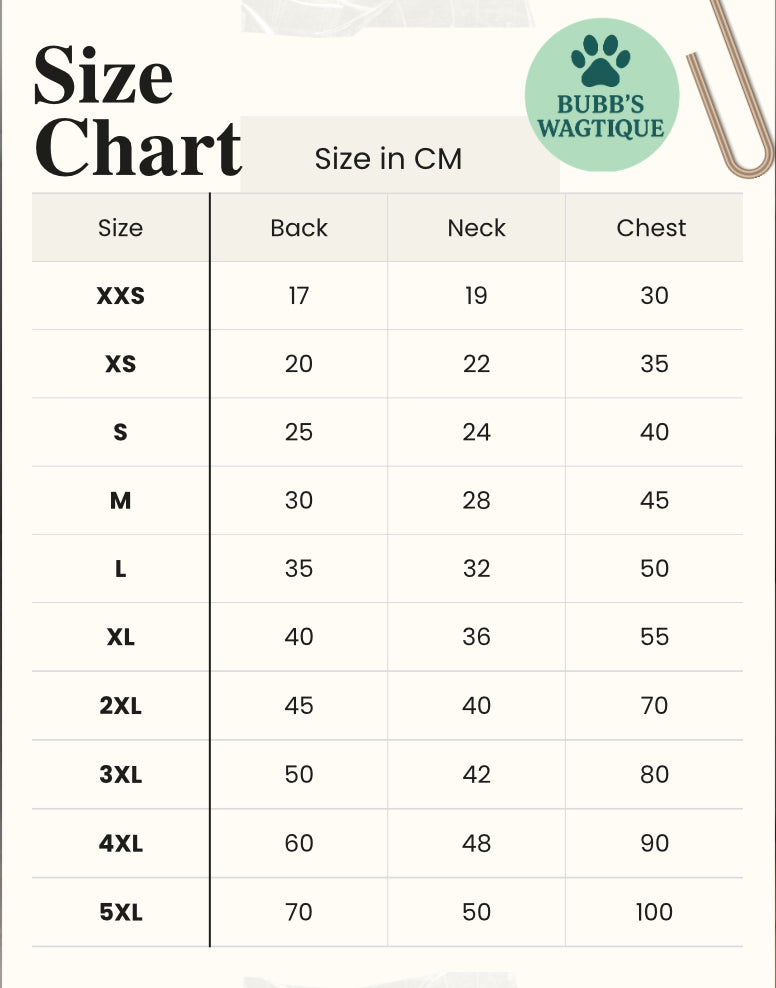Select the XXS size row label
This screenshot has width=776, height=988.
[x=121, y=296]
